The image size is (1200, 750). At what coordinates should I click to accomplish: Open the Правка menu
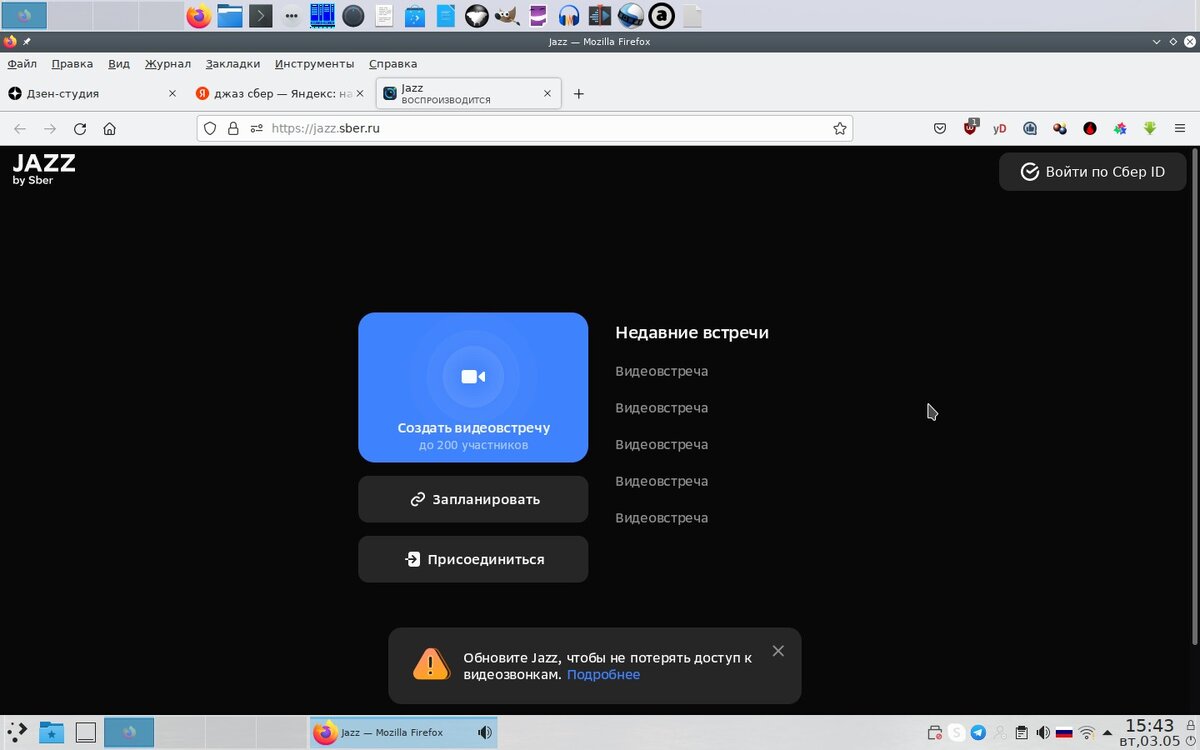(72, 63)
